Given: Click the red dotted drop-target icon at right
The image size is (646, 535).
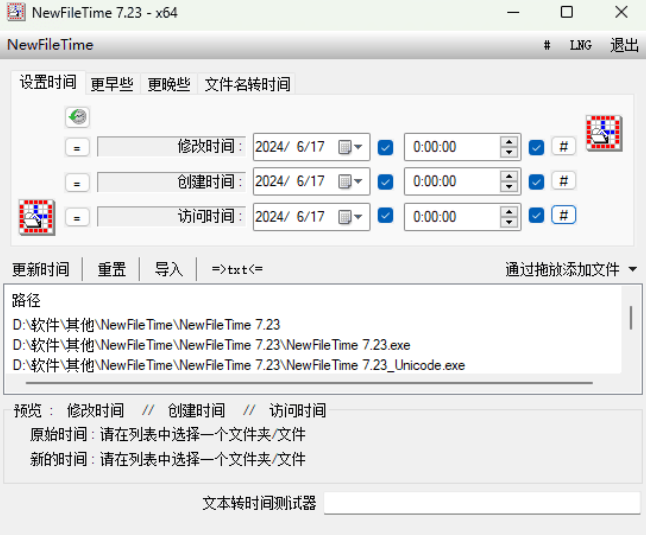Looking at the screenshot, I should [x=604, y=133].
